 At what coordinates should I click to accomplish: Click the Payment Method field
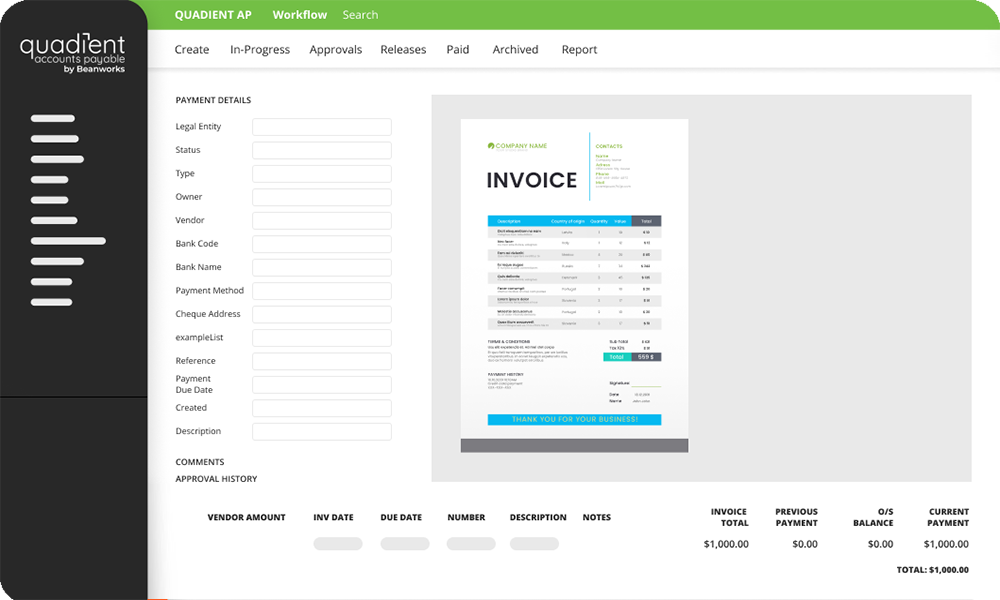(321, 291)
